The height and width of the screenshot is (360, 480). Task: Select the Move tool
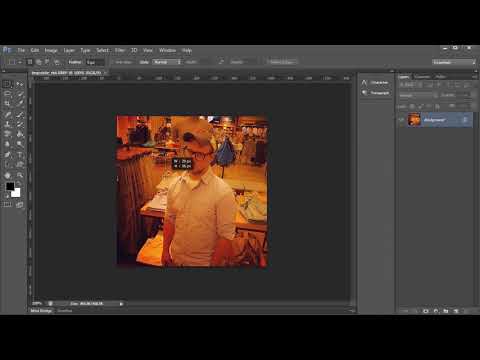click(x=20, y=84)
